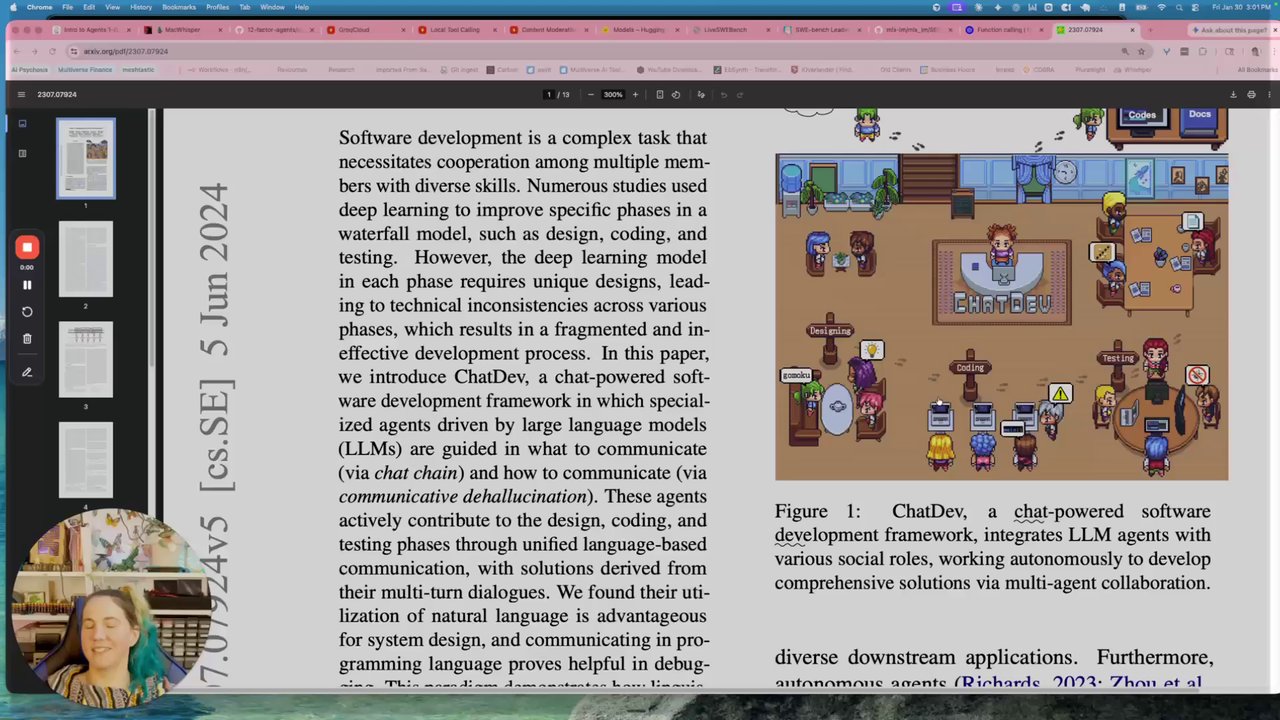Open the All Bookmarks folder
Image resolution: width=1280 pixels, height=720 pixels.
click(x=1256, y=70)
